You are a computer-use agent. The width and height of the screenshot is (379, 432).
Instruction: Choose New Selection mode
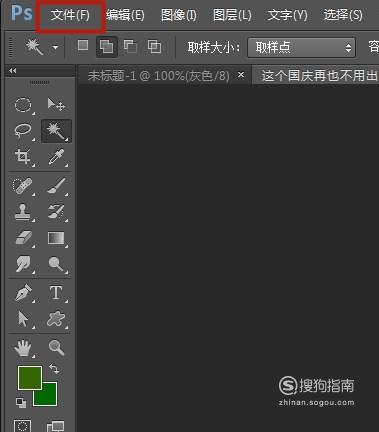click(83, 45)
